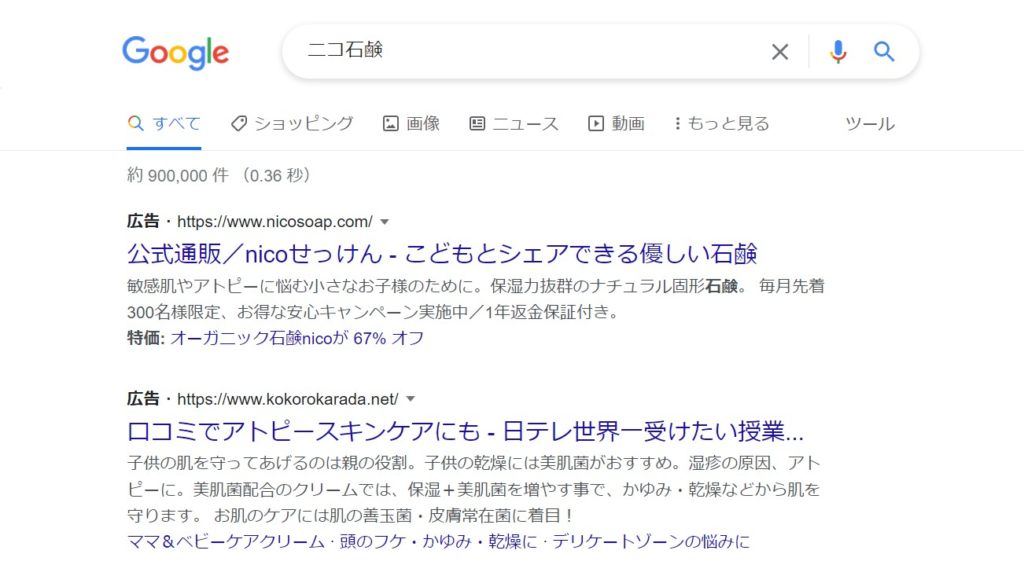Image resolution: width=1024 pixels, height=565 pixels.
Task: Click the 約 900,000 件 result count
Action: [x=178, y=175]
